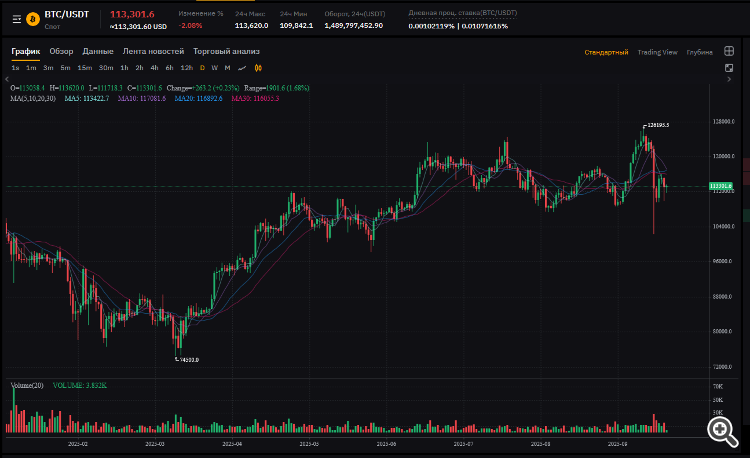Image resolution: width=750 pixels, height=458 pixels.
Task: Click the green current price label on axis
Action: tap(720, 186)
